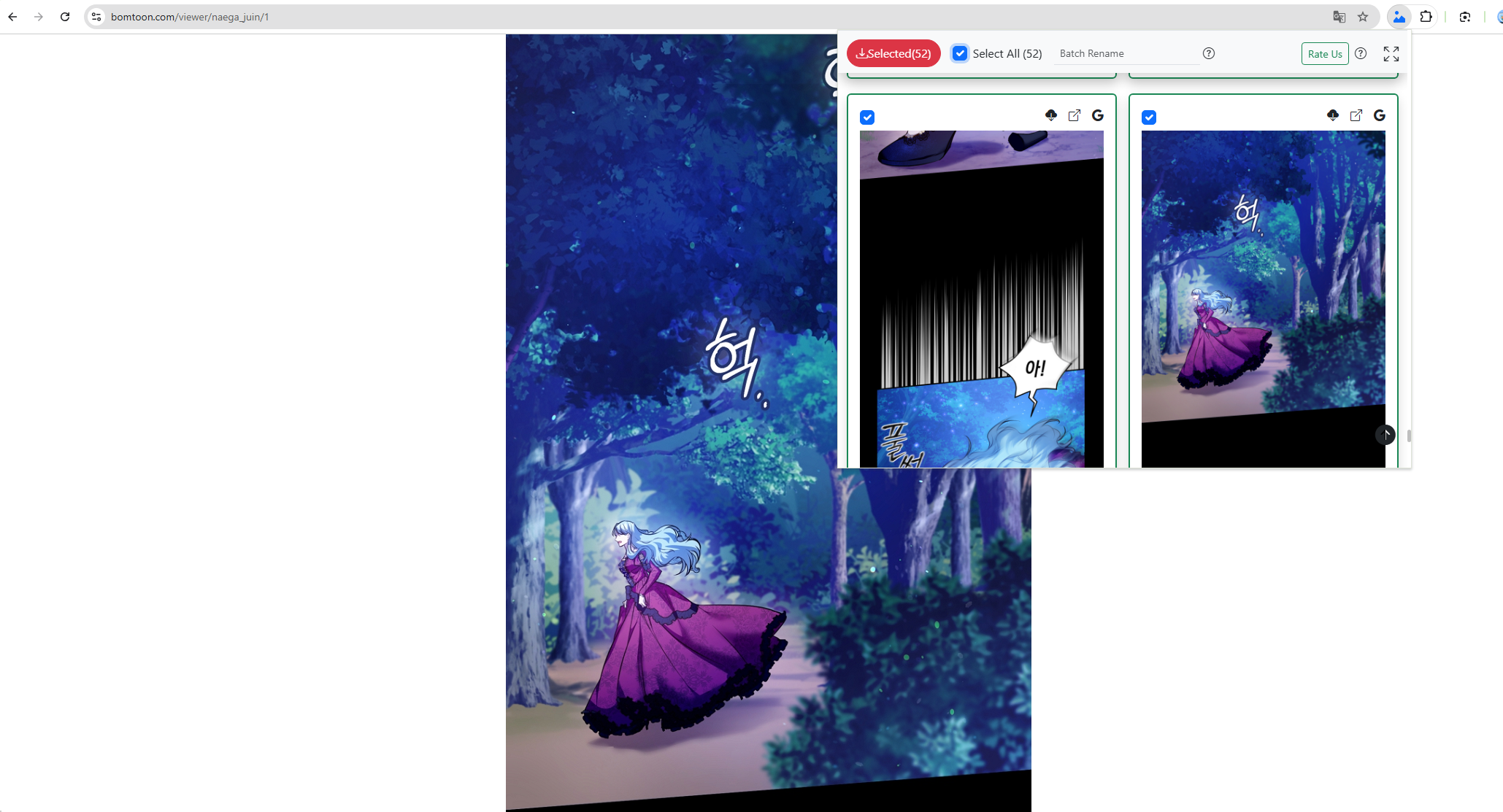Expand extension panel to fullscreen
Image resolution: width=1503 pixels, height=812 pixels.
tap(1391, 53)
